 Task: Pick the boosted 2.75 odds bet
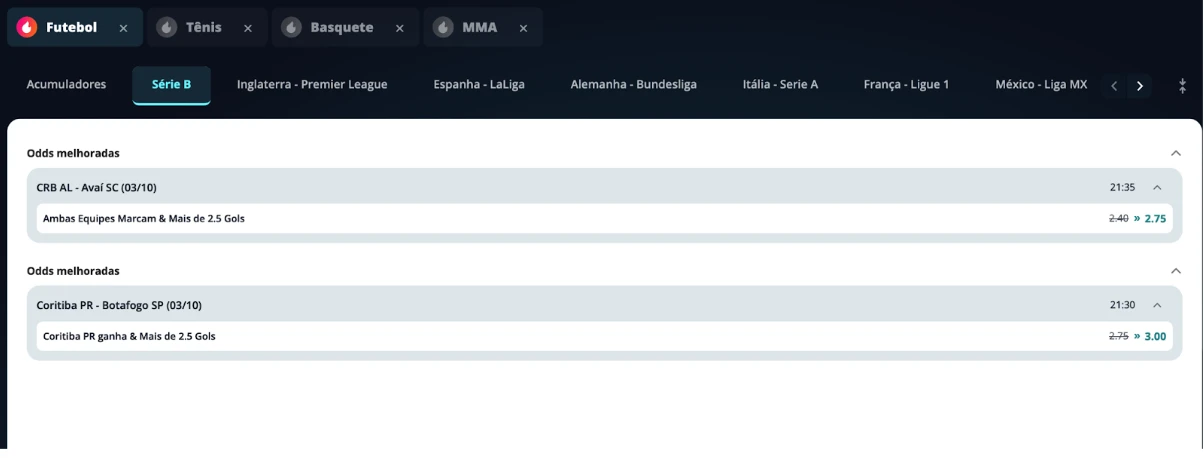(x=1154, y=218)
